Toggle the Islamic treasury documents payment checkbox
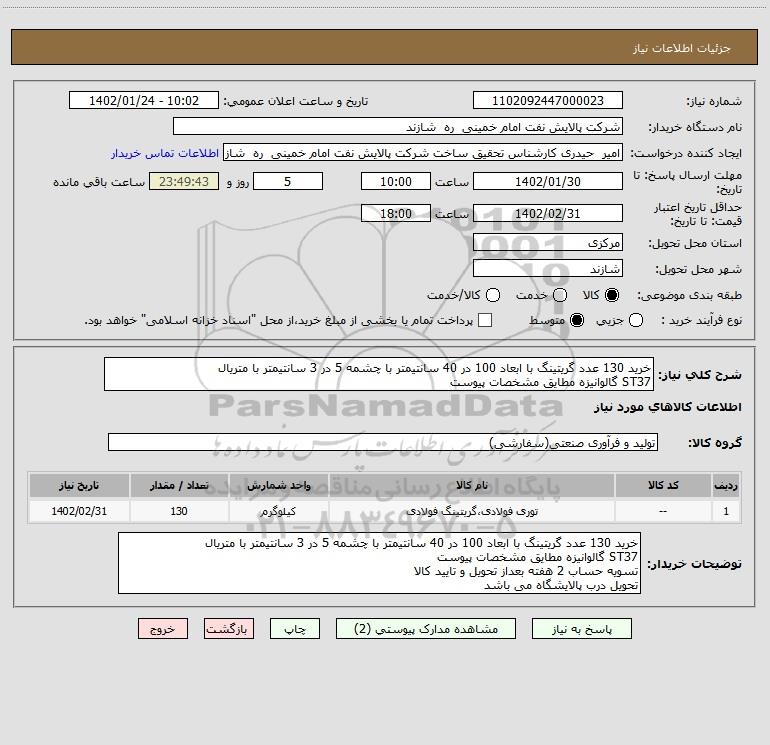770x745 pixels. (x=485, y=320)
